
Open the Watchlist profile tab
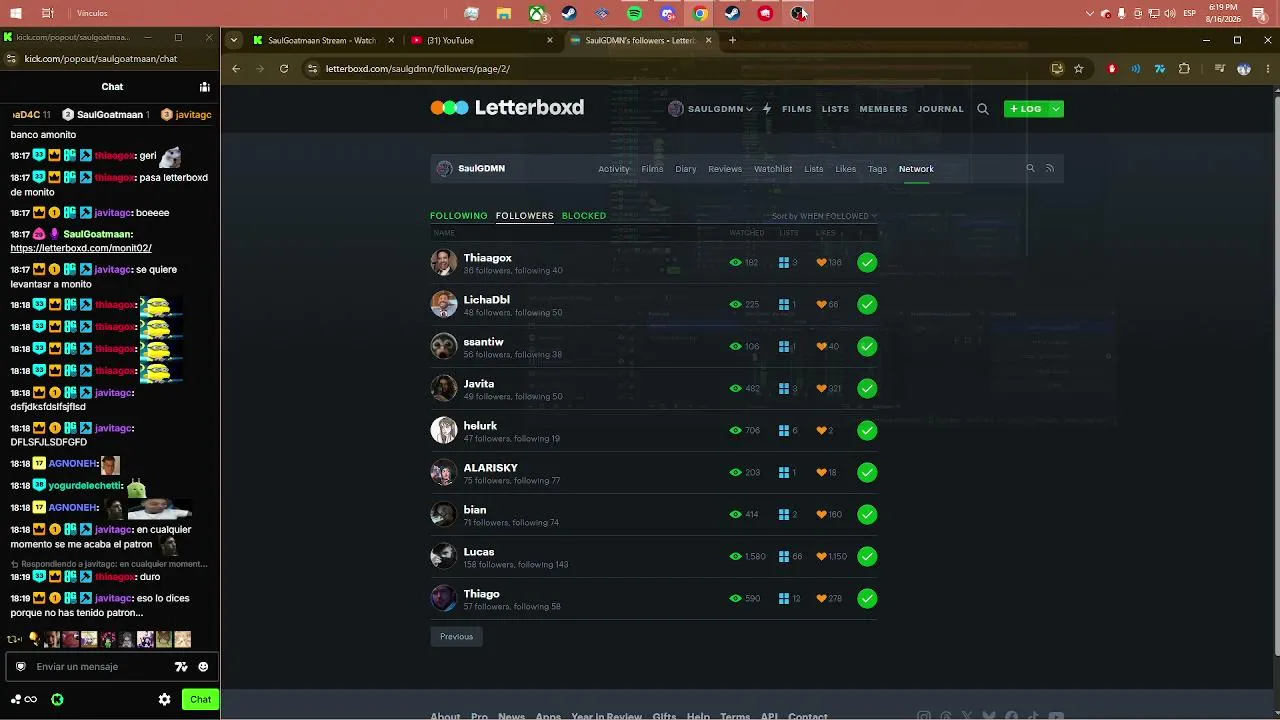pos(773,169)
